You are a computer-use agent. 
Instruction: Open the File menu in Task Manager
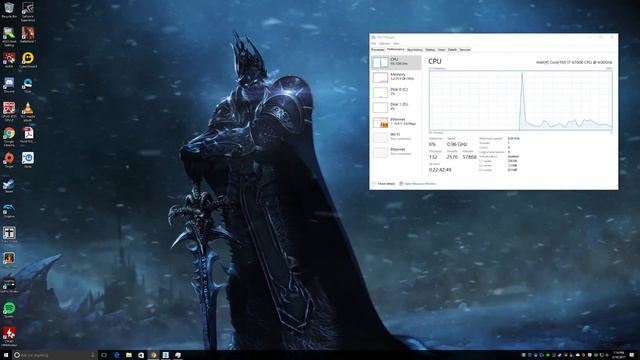click(373, 43)
